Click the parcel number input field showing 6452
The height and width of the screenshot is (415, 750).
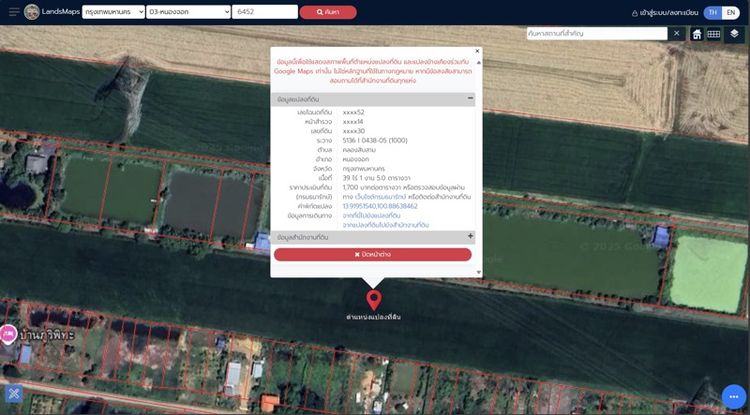pos(264,12)
